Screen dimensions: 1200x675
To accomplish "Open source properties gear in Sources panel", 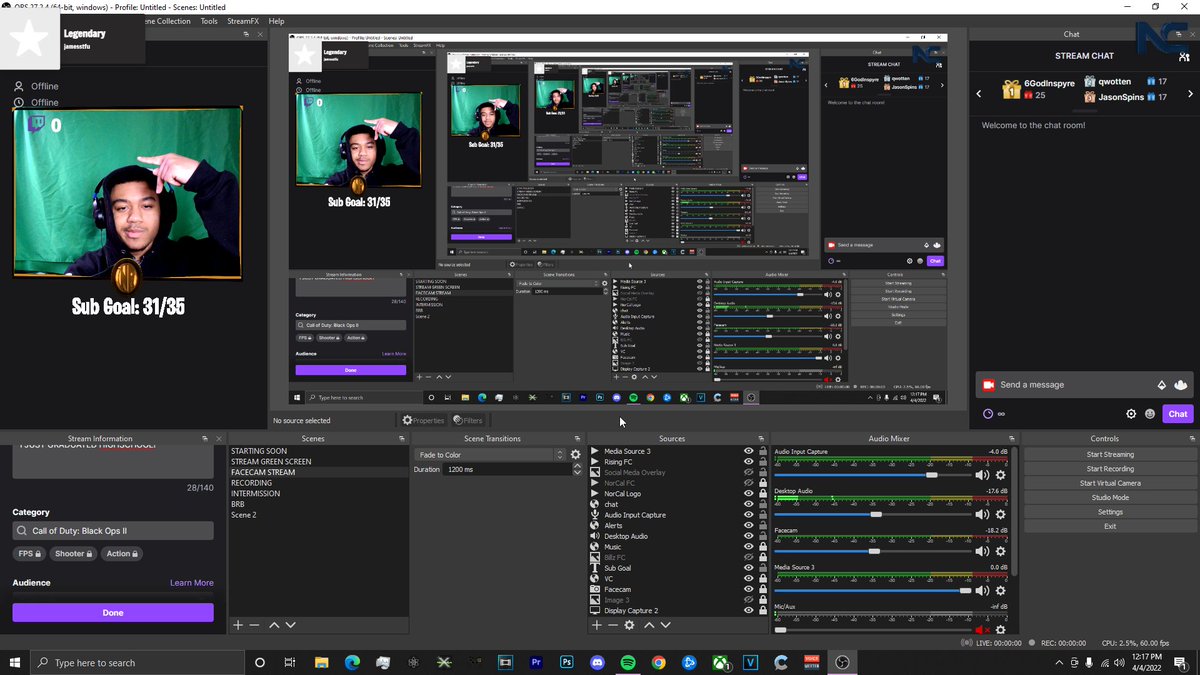I will coord(629,625).
